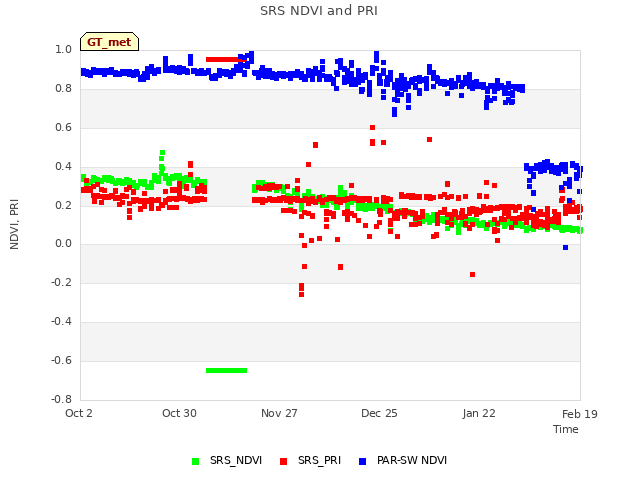Click the Jan 22 axis label

click(479, 413)
